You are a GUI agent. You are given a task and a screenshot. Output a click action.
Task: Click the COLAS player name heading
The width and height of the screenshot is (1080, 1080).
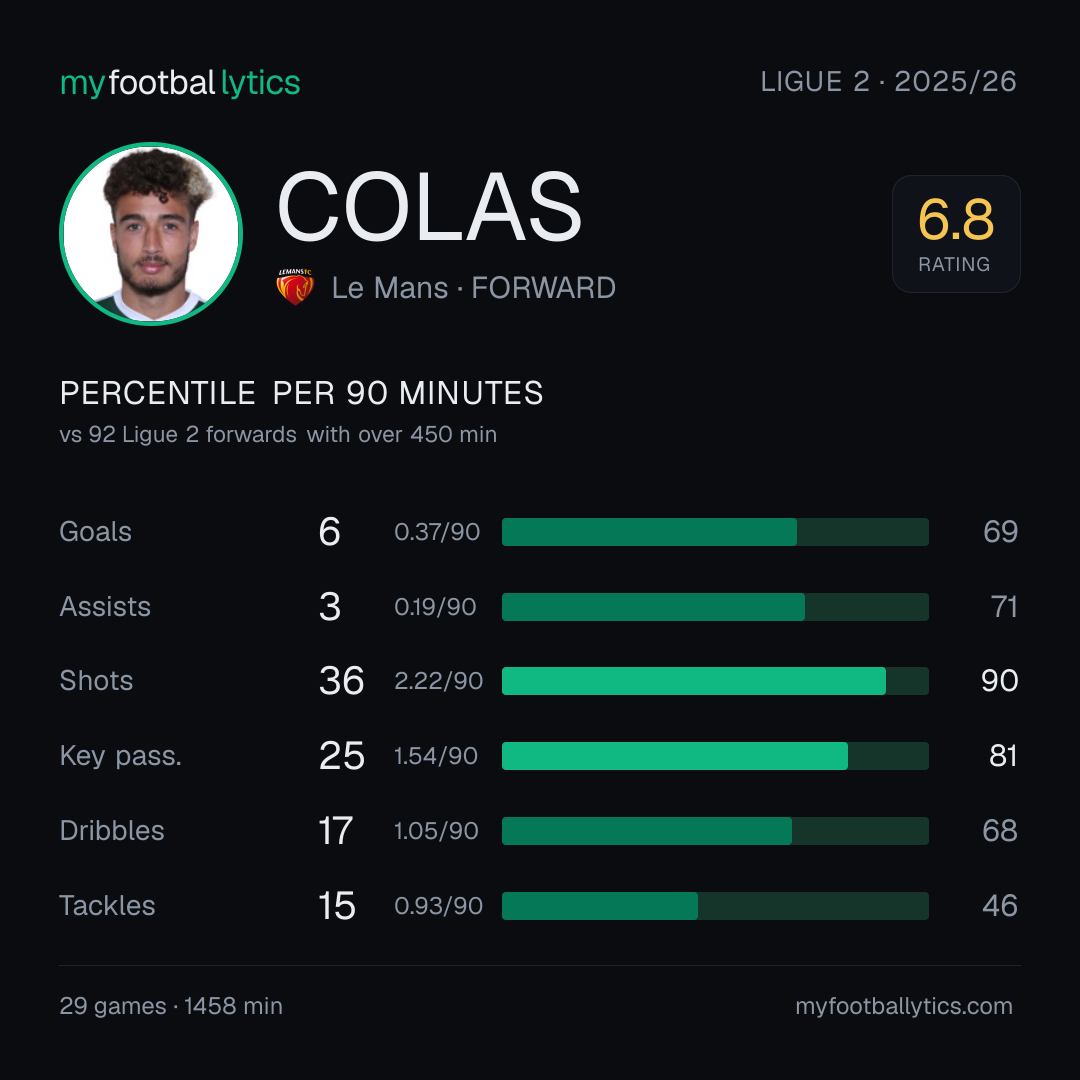coord(429,207)
